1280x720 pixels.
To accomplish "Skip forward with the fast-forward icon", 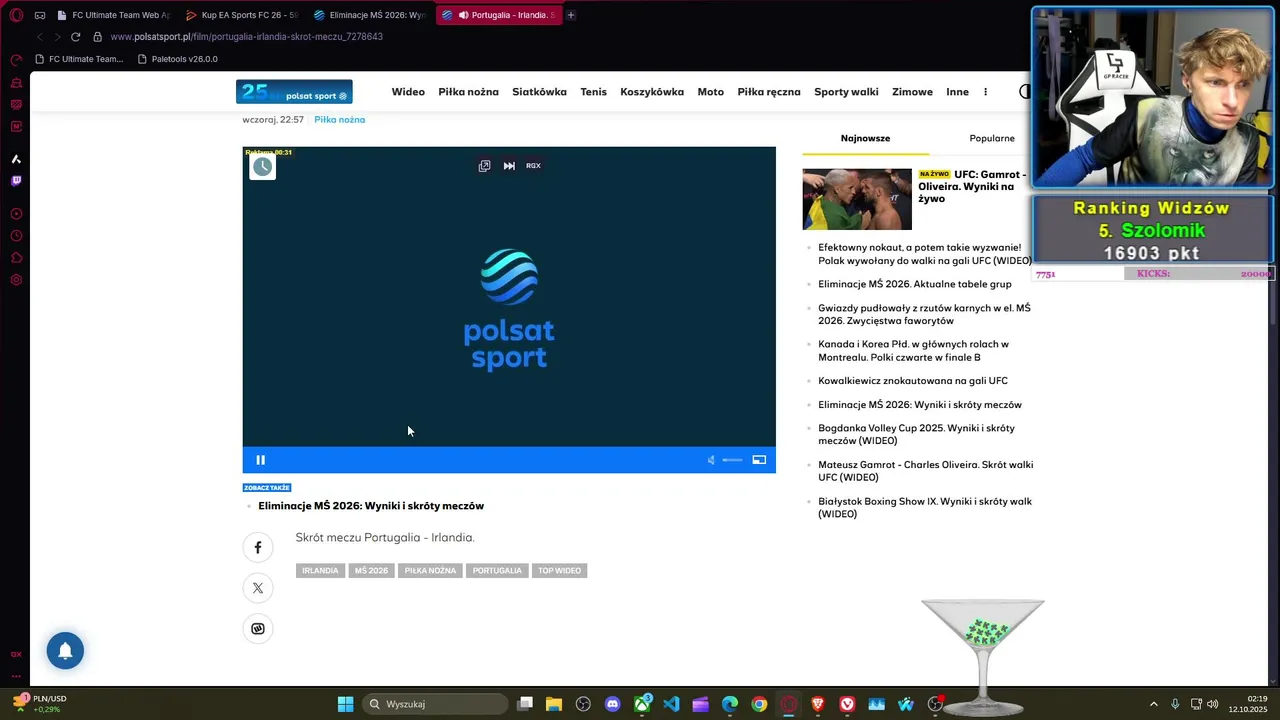I will click(509, 166).
